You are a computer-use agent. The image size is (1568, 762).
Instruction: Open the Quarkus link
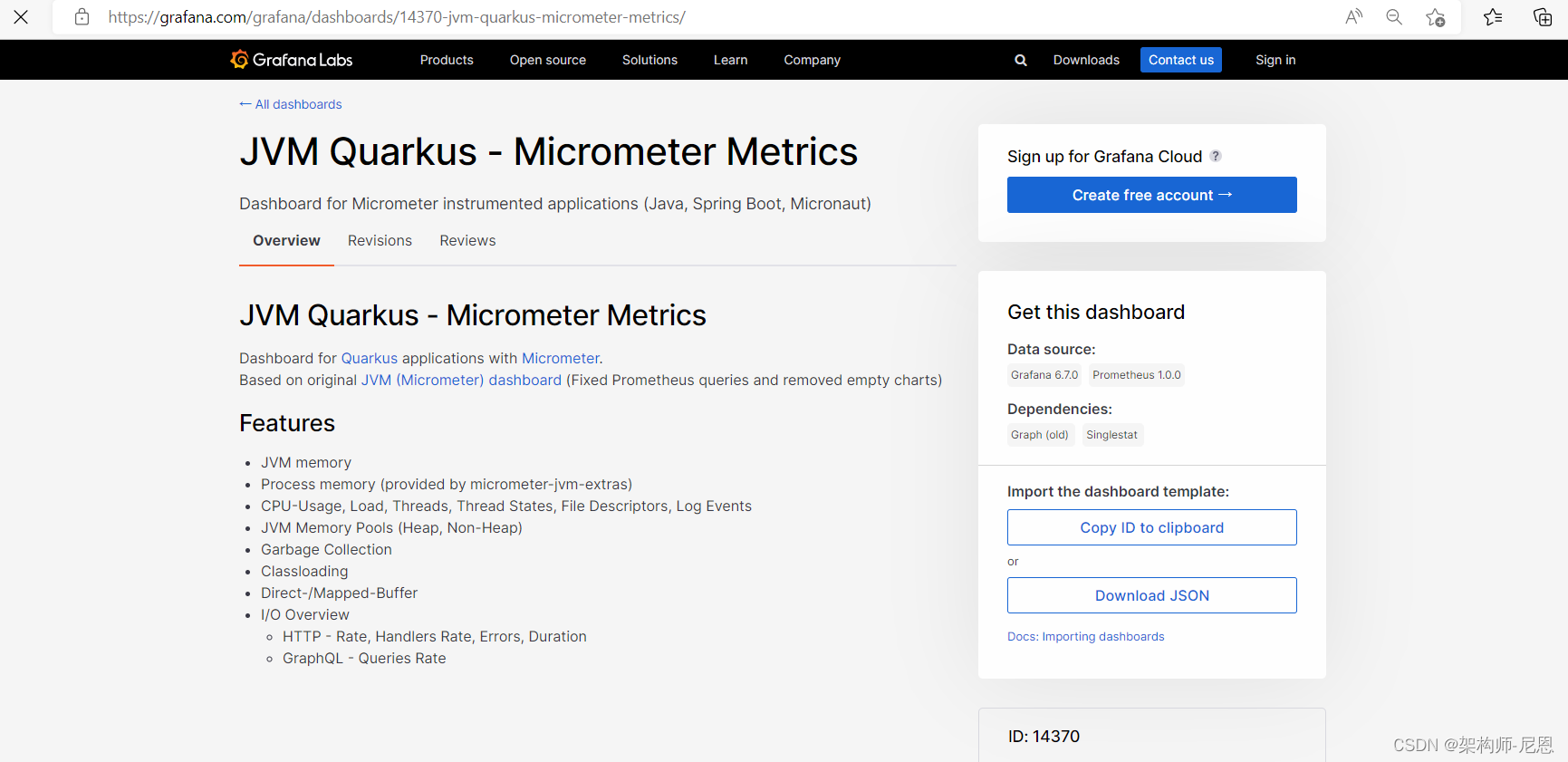coord(370,358)
